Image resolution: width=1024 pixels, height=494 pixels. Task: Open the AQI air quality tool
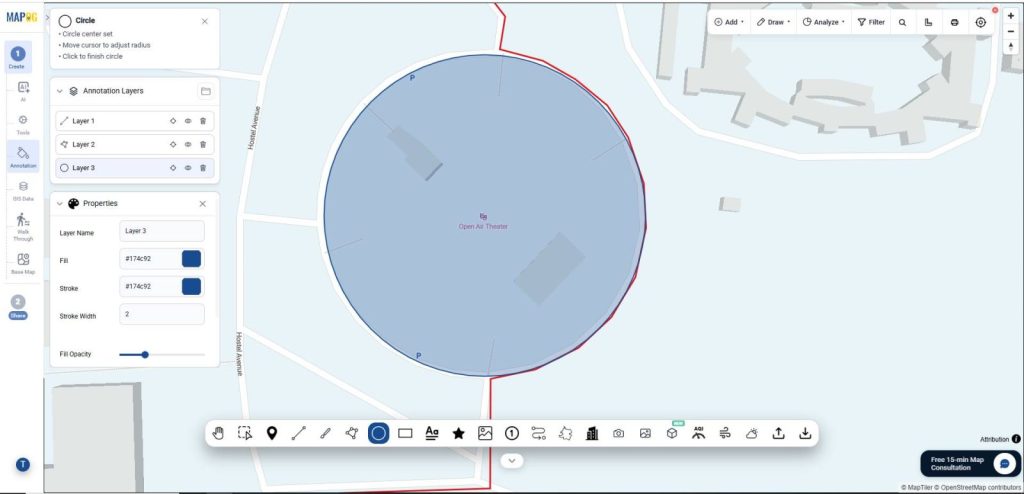699,433
